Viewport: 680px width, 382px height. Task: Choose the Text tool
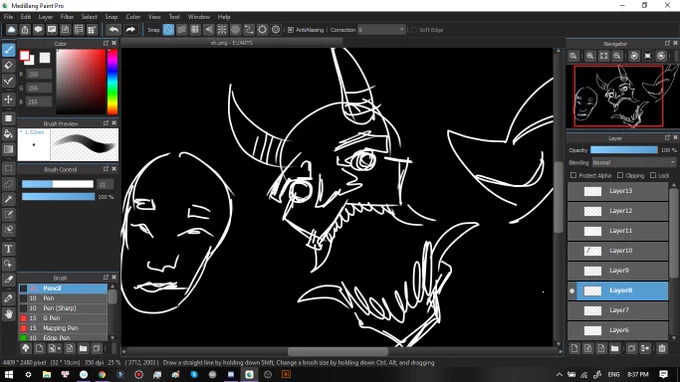pos(8,249)
